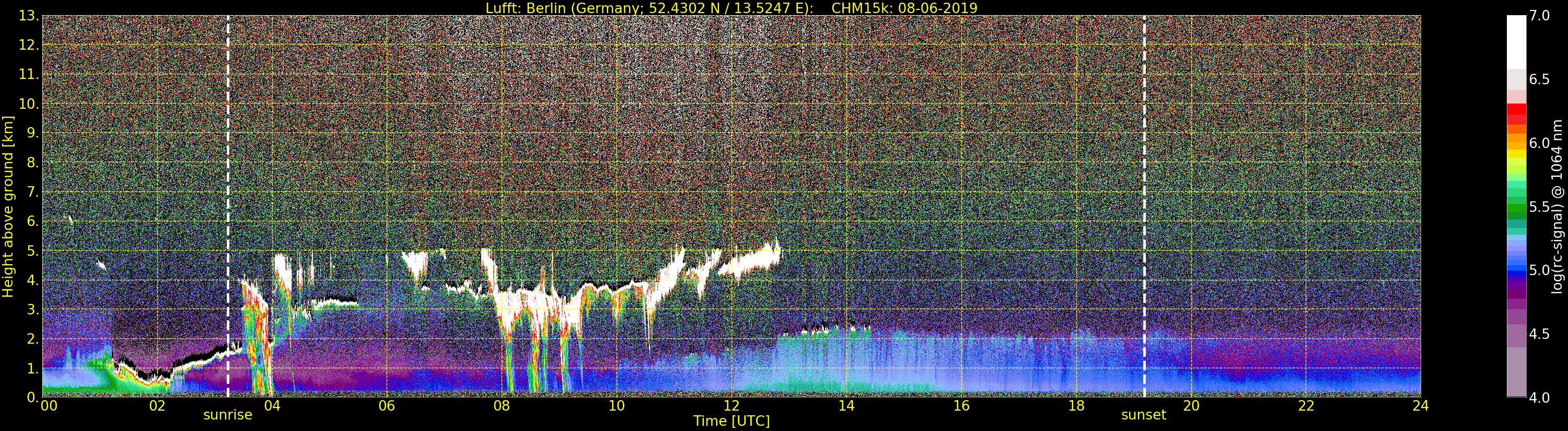Click the 18 tick on time axis
1568x431 pixels.
point(1076,405)
